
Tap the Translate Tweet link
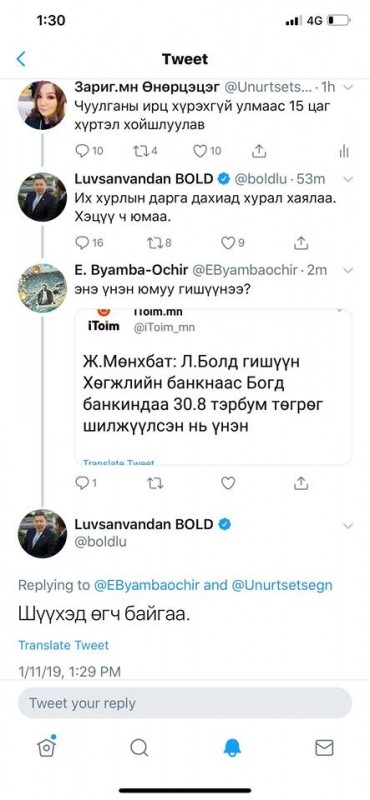point(64,645)
